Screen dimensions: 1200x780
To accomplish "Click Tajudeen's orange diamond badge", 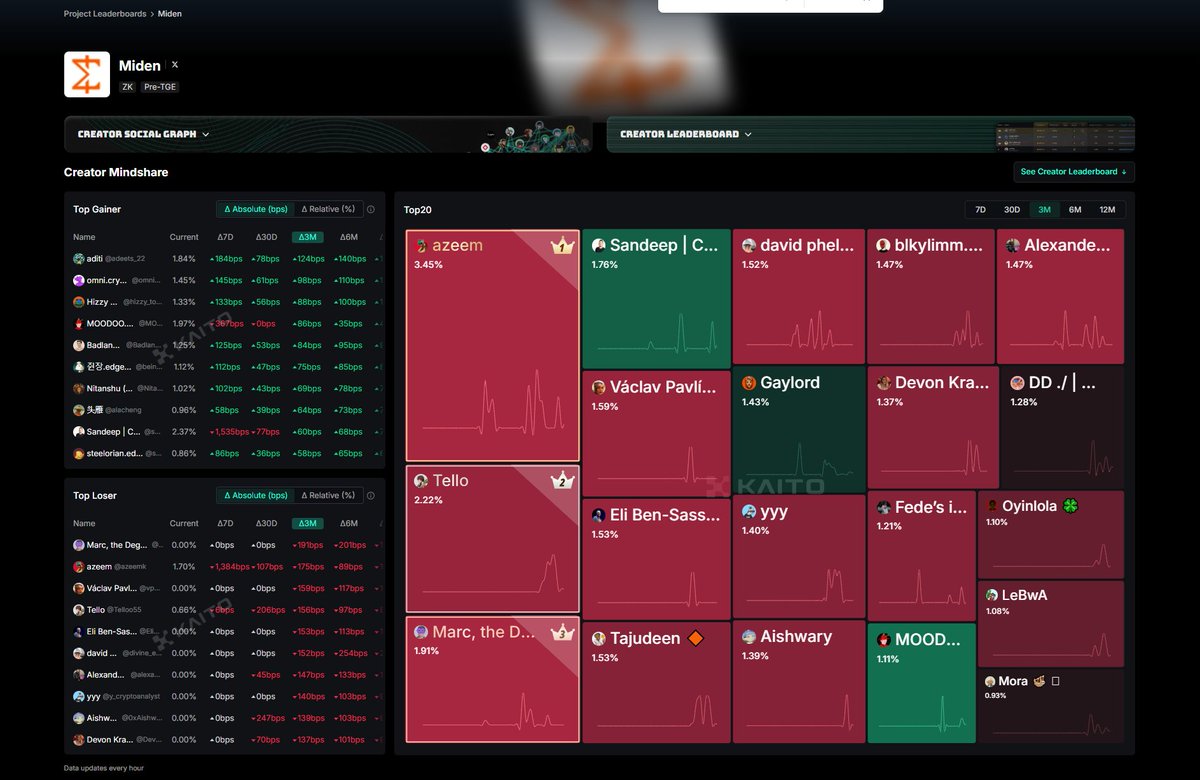I will [695, 638].
